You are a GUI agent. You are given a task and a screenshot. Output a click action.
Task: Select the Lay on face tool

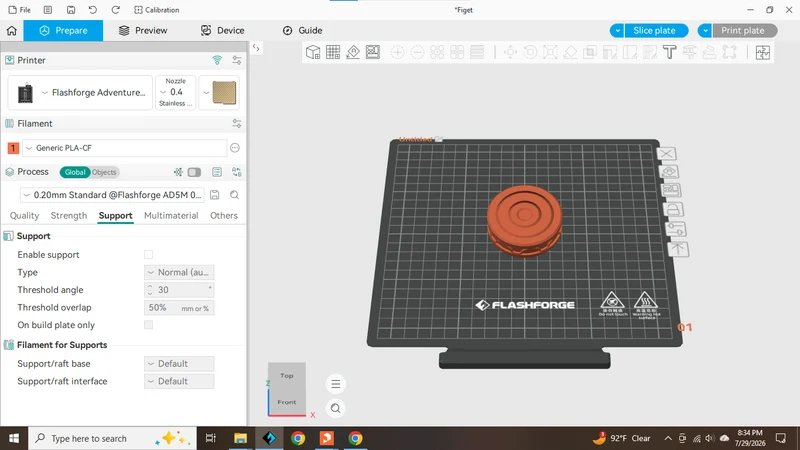click(x=570, y=52)
